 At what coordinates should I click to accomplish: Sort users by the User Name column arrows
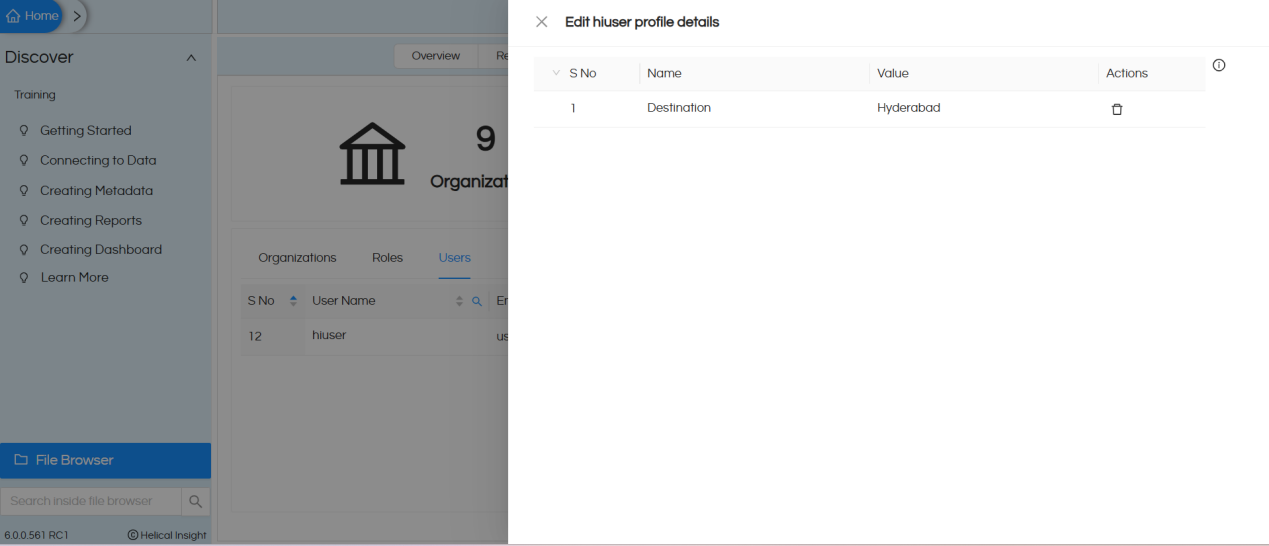pyautogui.click(x=460, y=301)
